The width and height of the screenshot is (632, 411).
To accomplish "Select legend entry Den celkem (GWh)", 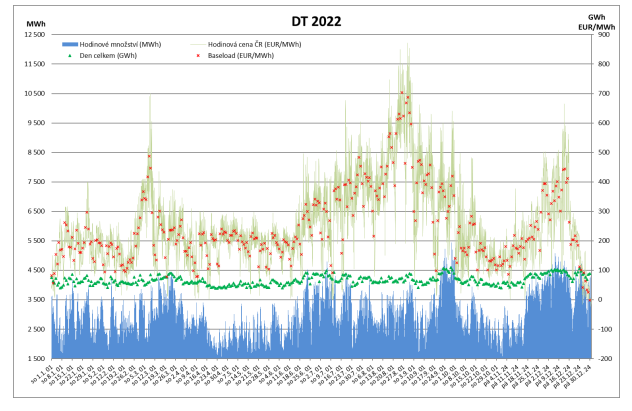I will (108, 56).
